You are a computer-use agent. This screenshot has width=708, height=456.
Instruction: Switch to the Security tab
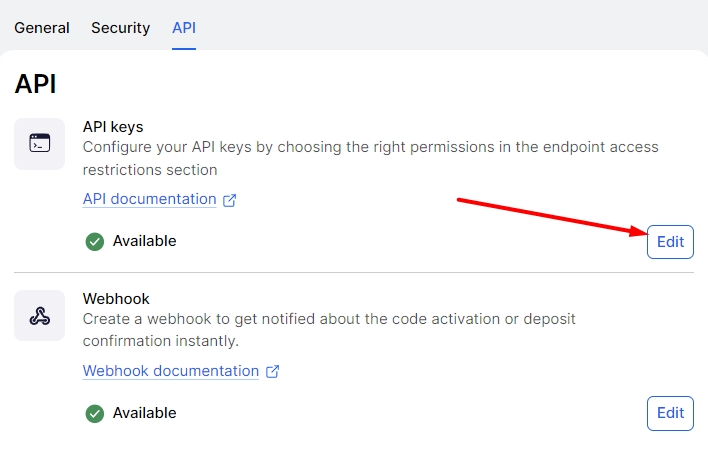(x=120, y=28)
